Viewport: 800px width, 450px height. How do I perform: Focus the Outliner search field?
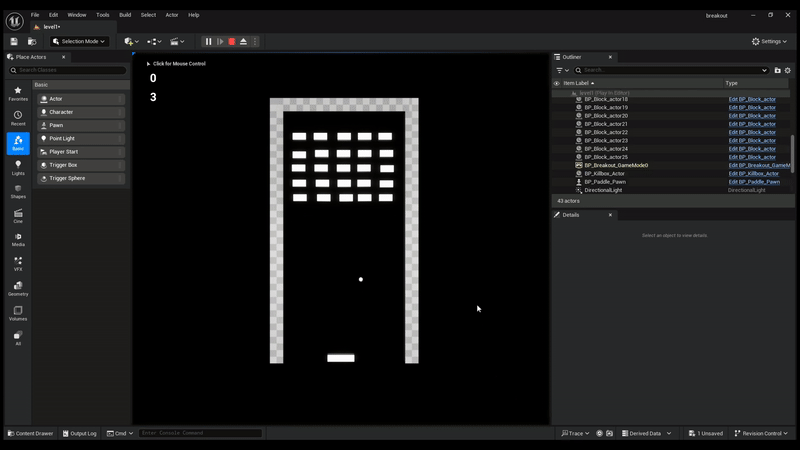(x=666, y=70)
